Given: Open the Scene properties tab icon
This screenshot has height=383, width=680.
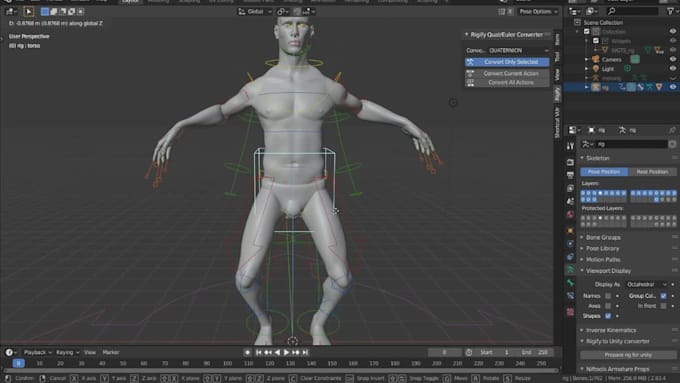Looking at the screenshot, I should pos(570,201).
